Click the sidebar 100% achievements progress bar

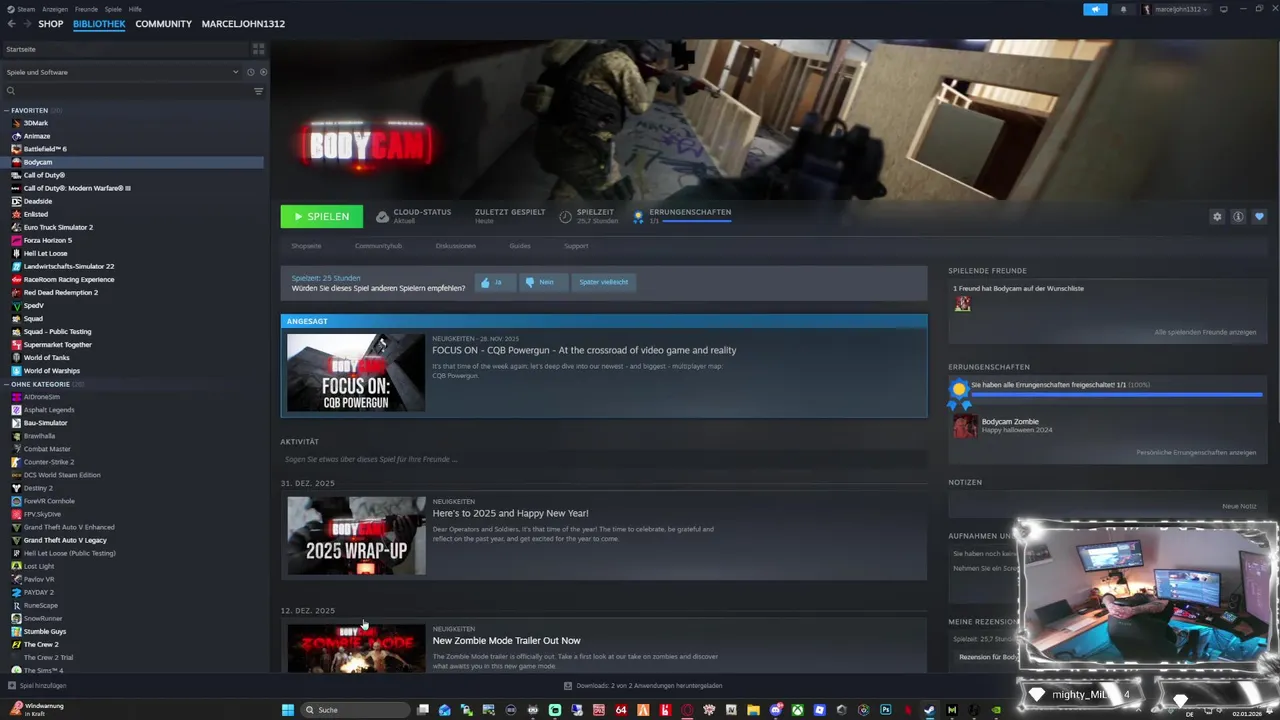1116,395
